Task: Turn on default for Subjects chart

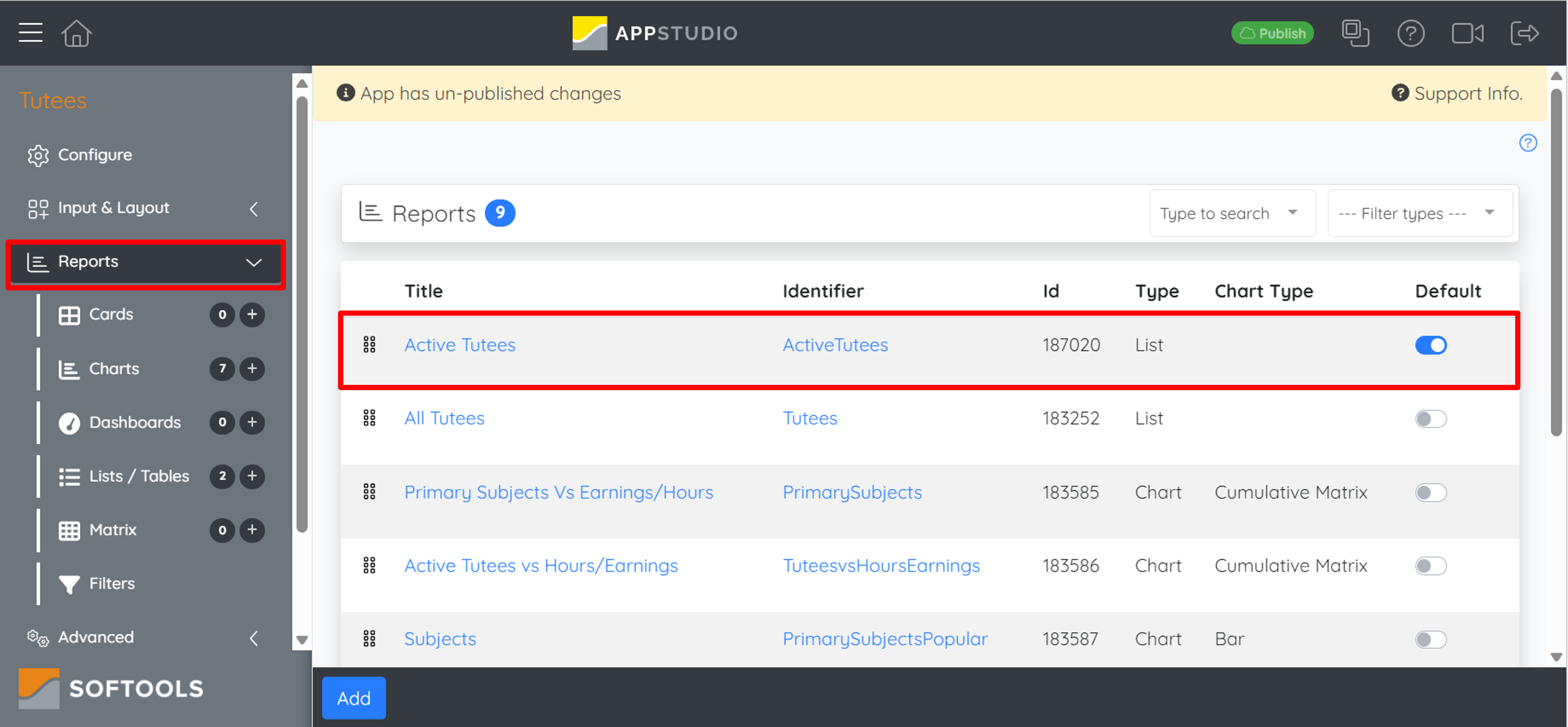Action: [1431, 639]
